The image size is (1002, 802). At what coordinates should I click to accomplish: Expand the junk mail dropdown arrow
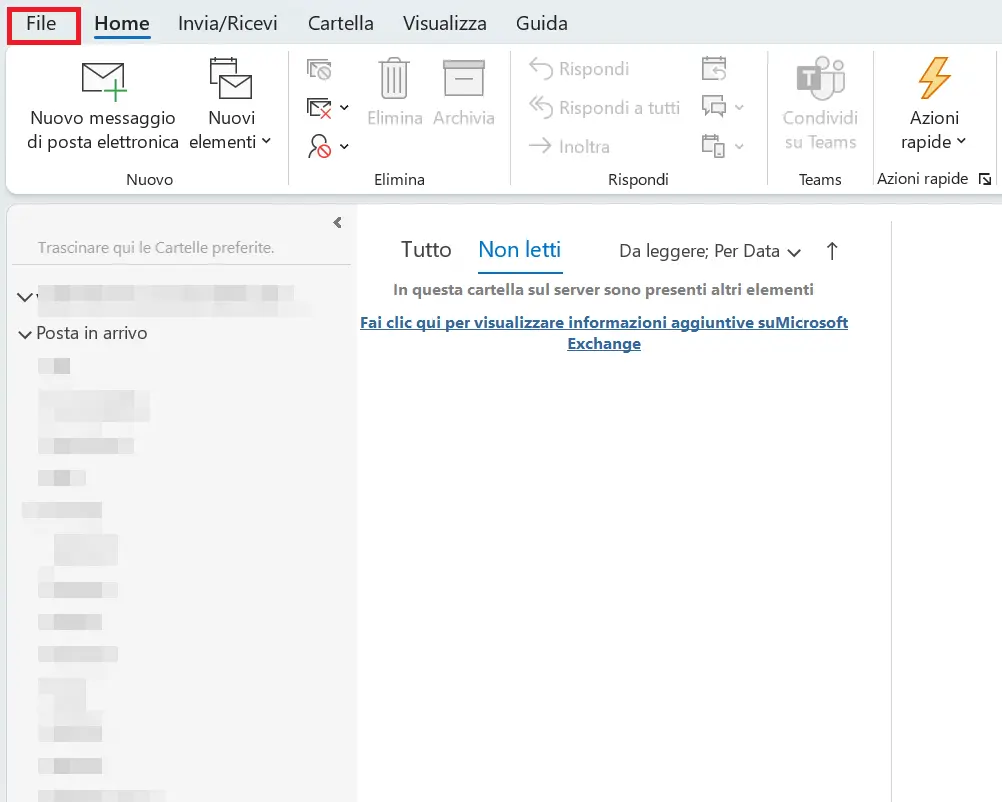tap(344, 146)
